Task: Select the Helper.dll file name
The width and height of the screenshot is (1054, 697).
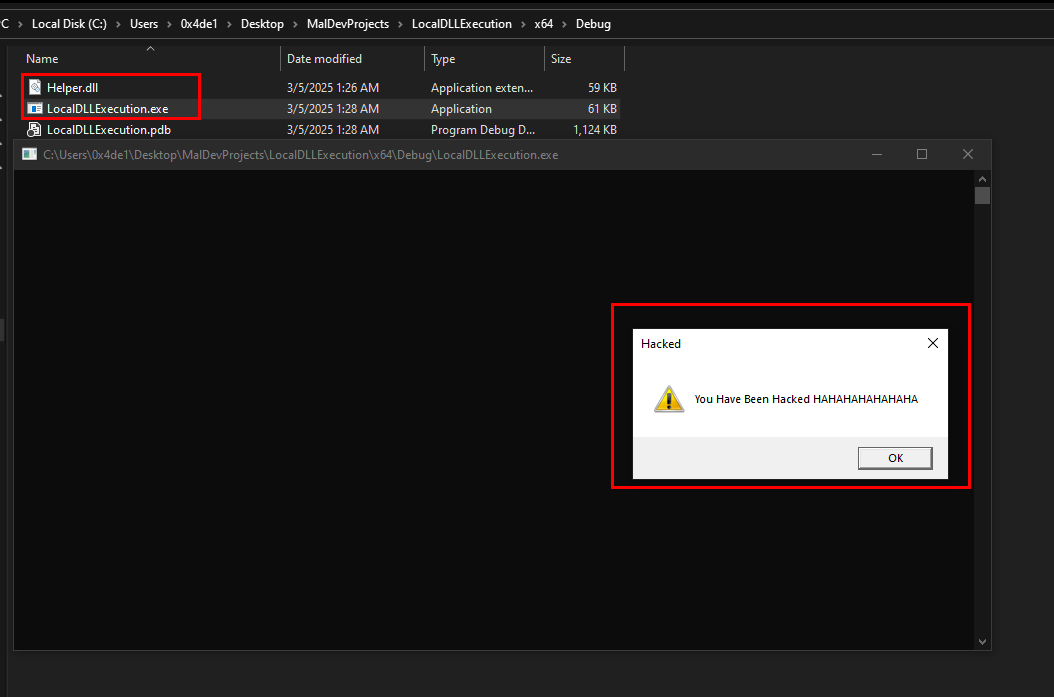Action: pyautogui.click(x=73, y=88)
